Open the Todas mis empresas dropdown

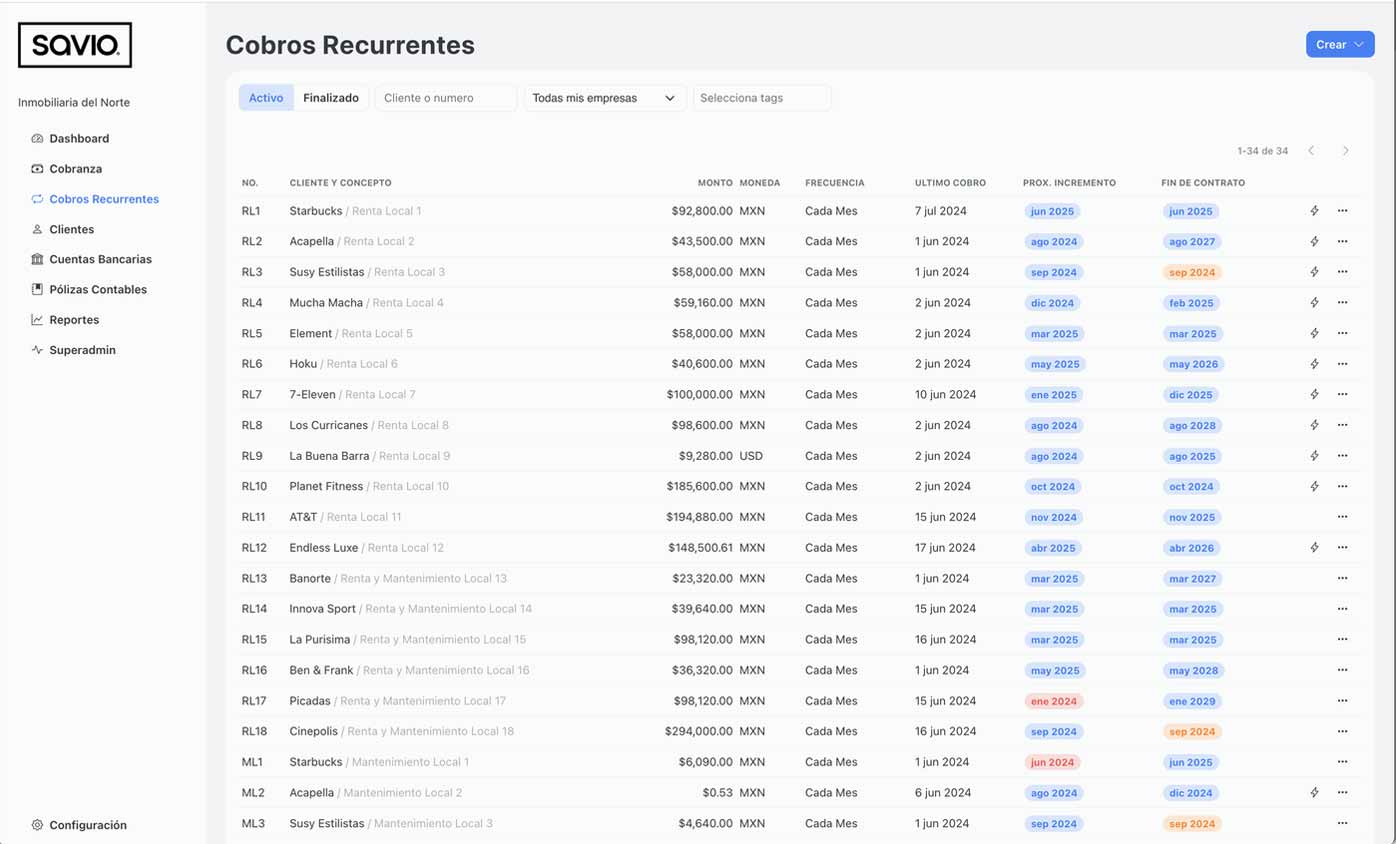(x=605, y=98)
